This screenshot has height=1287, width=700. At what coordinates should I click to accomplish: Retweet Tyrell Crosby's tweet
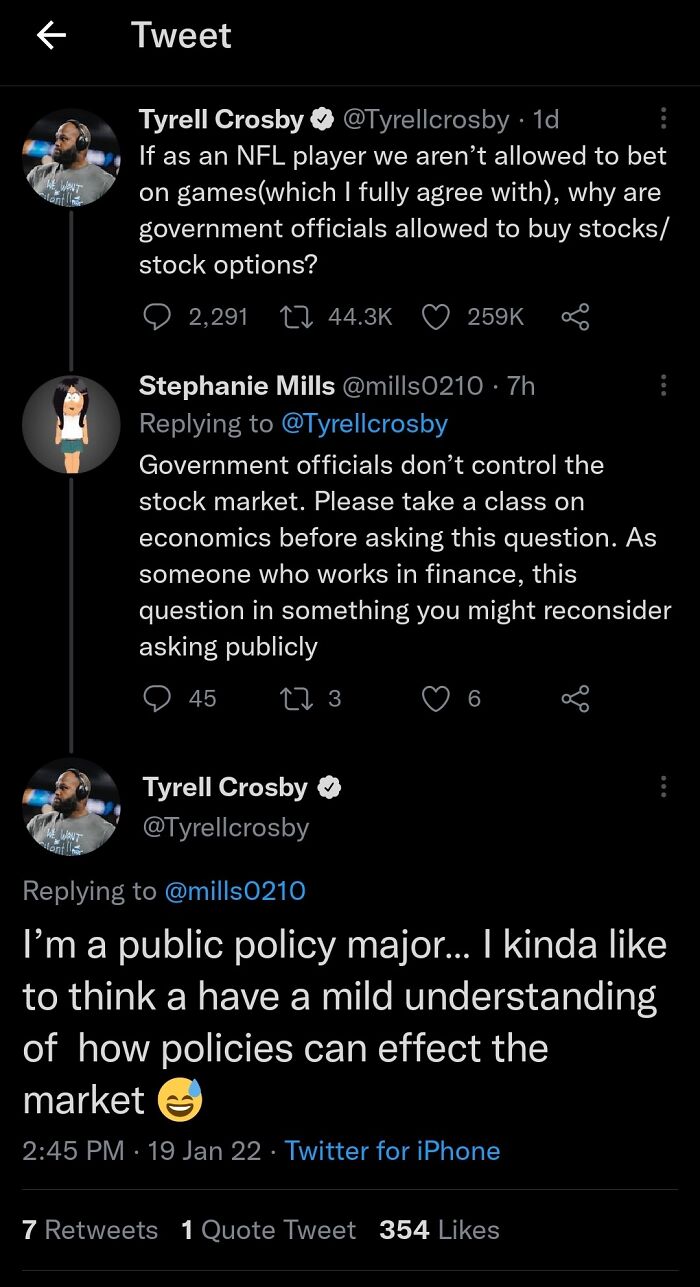click(x=295, y=316)
